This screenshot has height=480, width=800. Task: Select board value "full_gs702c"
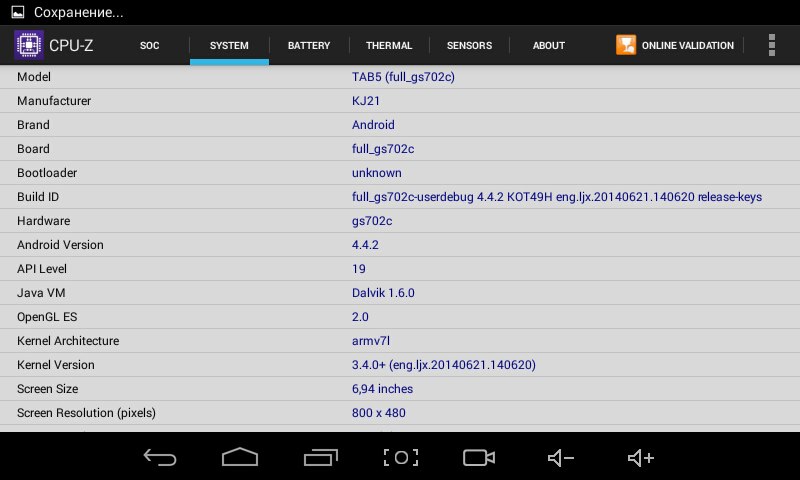(383, 148)
